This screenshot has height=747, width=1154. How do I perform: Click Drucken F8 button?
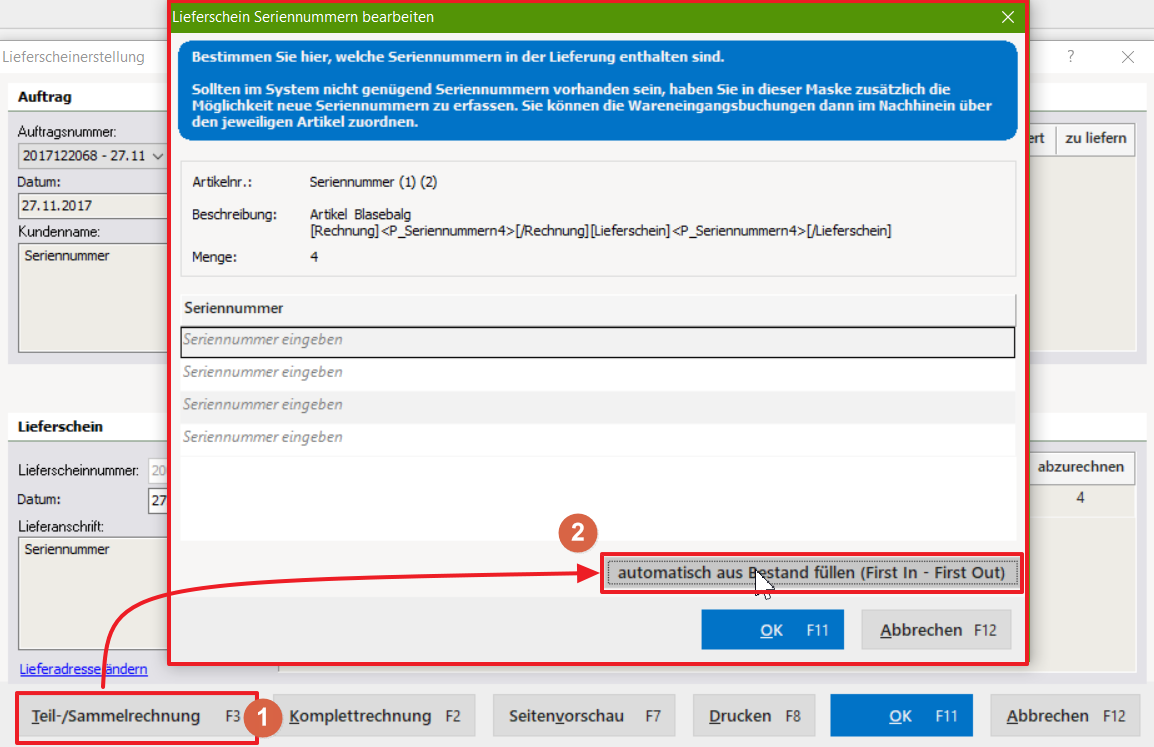(754, 716)
